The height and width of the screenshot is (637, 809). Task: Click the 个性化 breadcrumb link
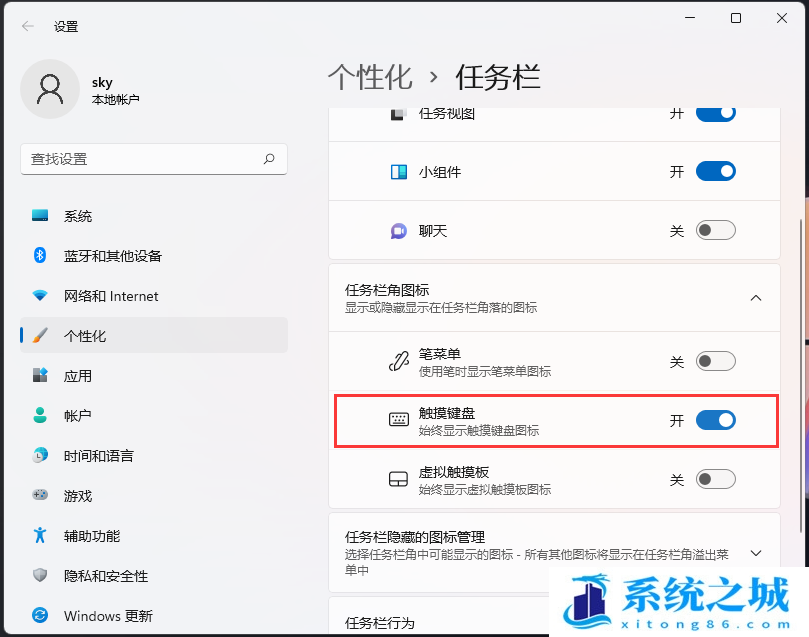(x=370, y=77)
